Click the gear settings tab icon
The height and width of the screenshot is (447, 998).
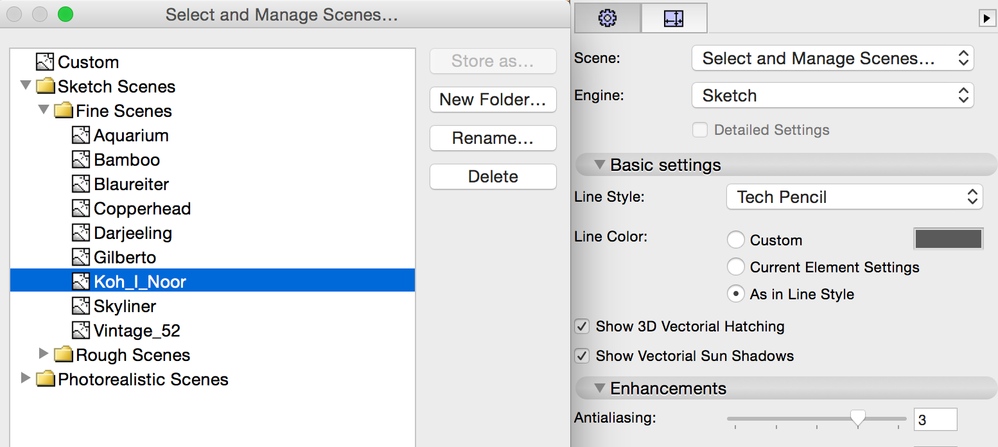607,18
